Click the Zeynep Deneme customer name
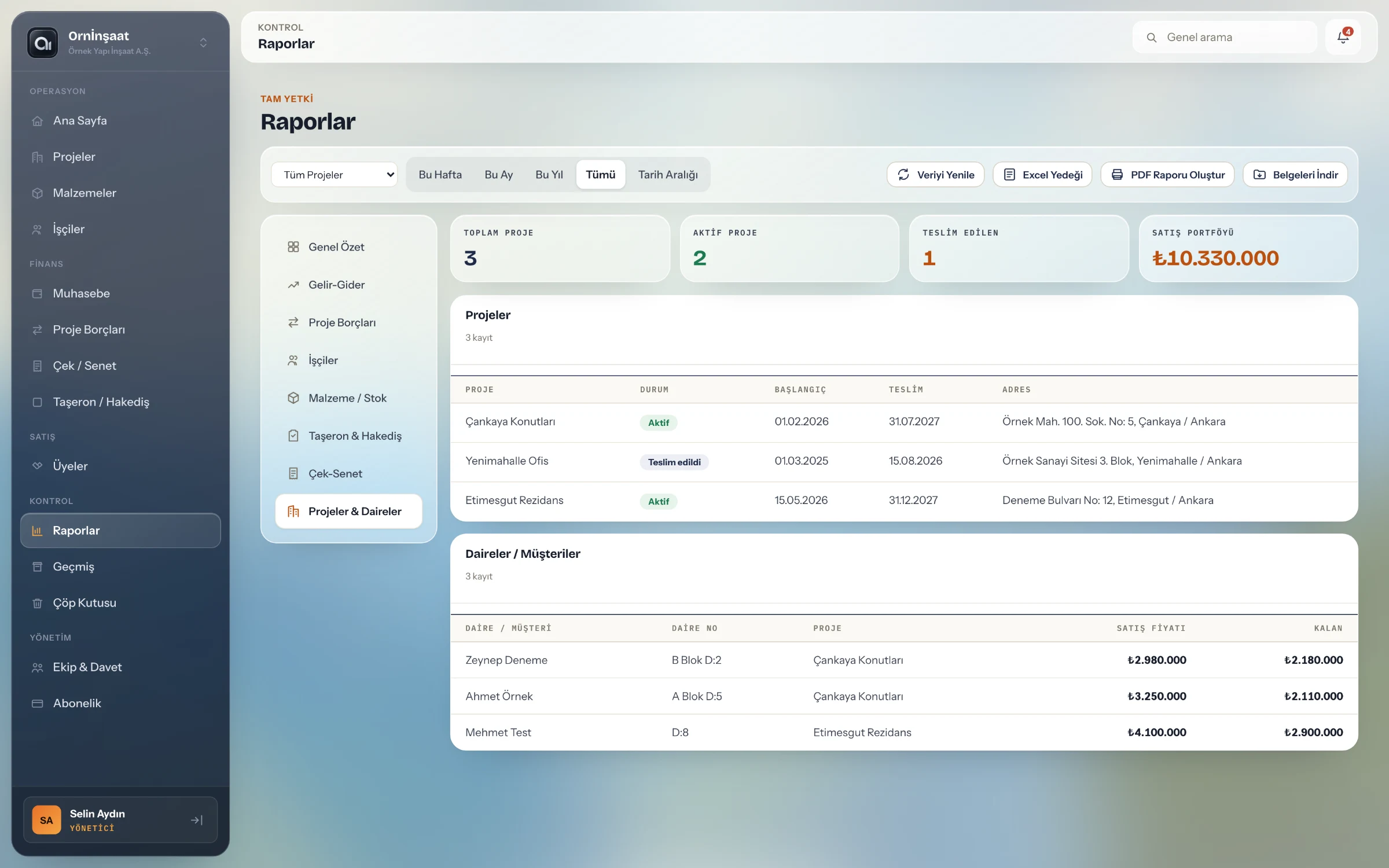Image resolution: width=1389 pixels, height=868 pixels. click(506, 660)
